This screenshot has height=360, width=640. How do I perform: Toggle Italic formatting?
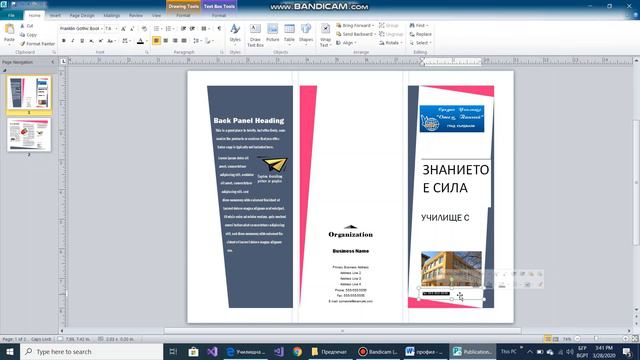pos(73,40)
